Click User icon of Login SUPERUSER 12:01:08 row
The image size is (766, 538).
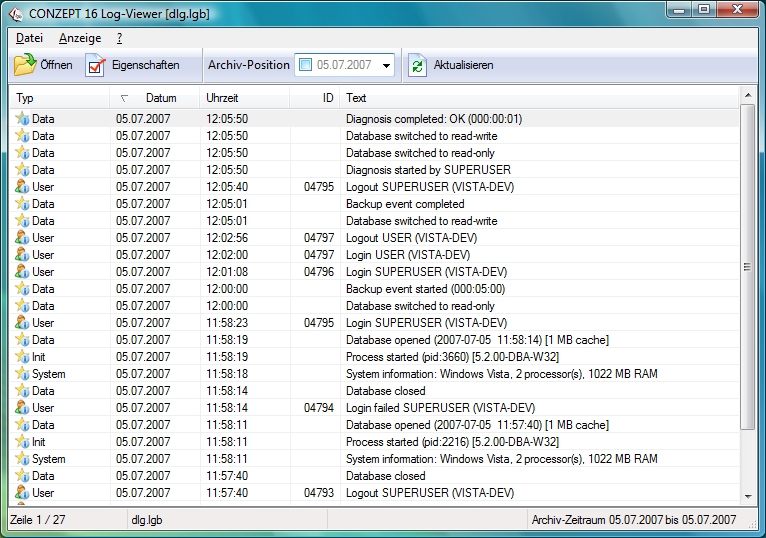[x=22, y=272]
